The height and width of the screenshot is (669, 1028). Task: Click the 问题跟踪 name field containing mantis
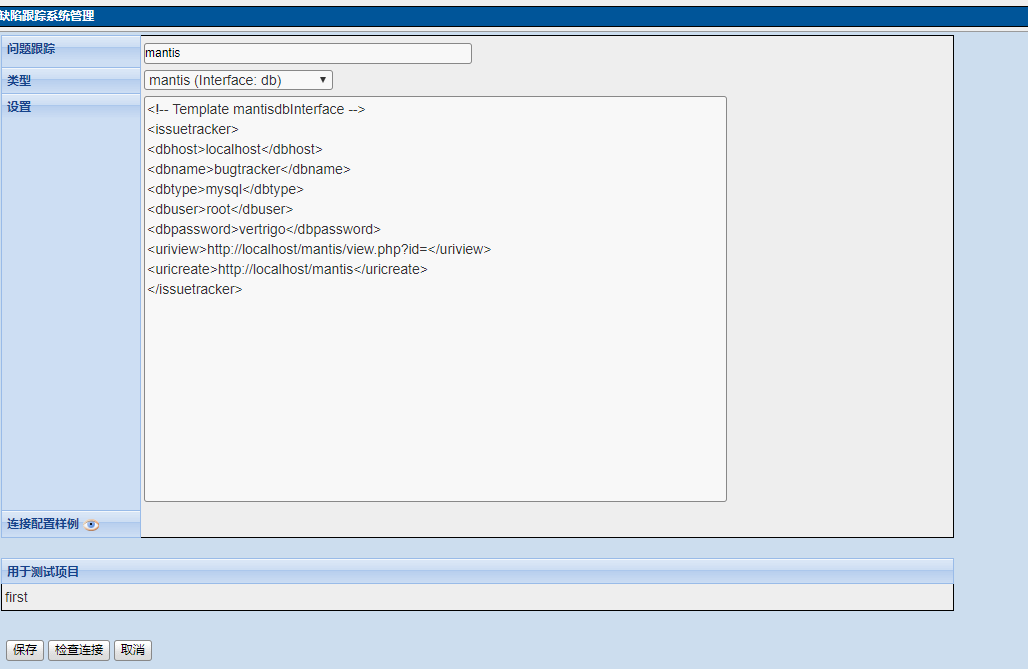(x=307, y=53)
